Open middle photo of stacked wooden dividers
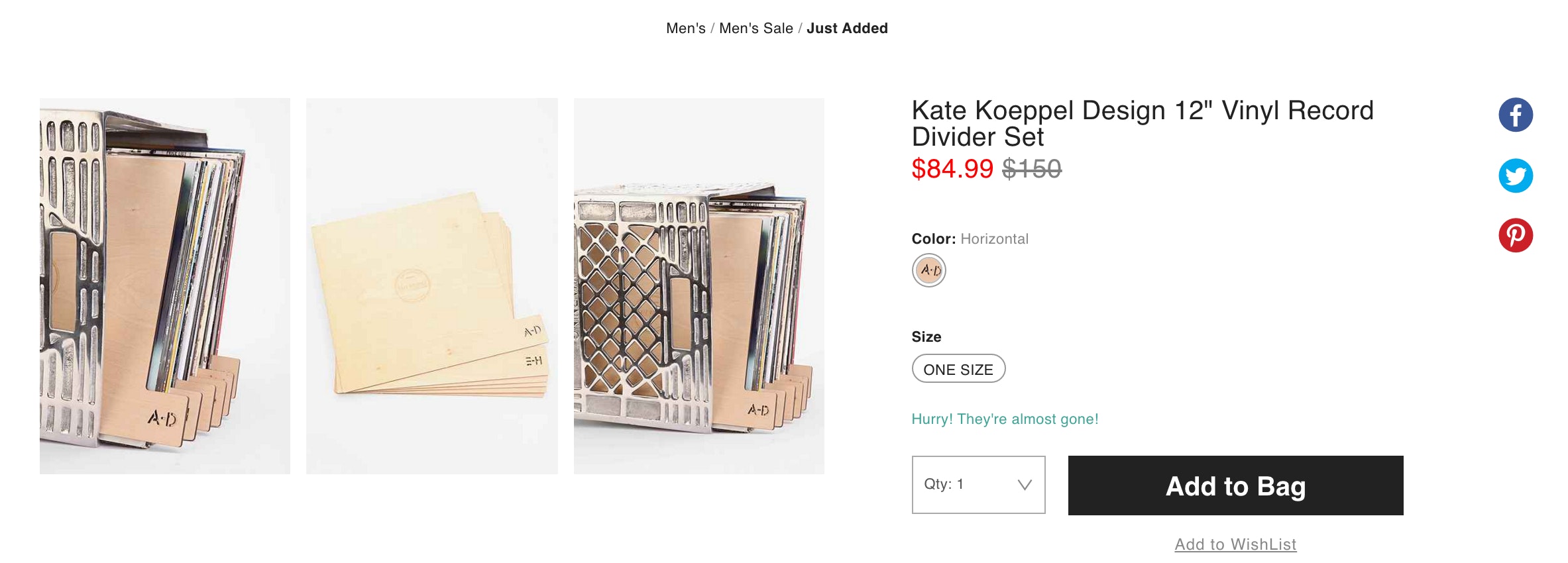Viewport: 1568px width, 563px height. coord(432,286)
